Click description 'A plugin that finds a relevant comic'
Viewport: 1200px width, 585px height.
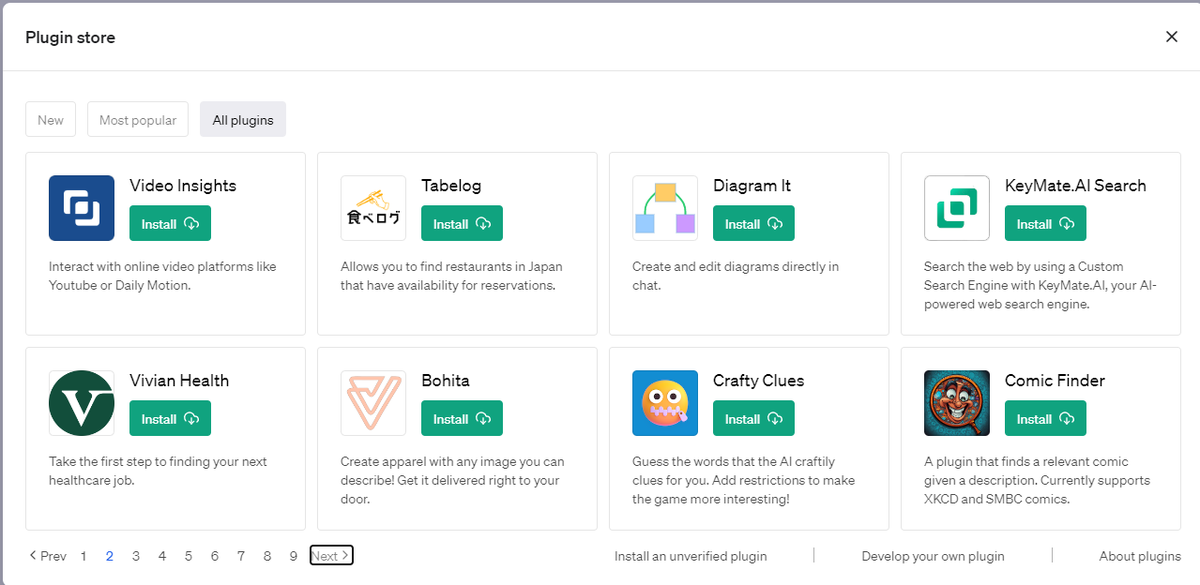coord(1038,480)
